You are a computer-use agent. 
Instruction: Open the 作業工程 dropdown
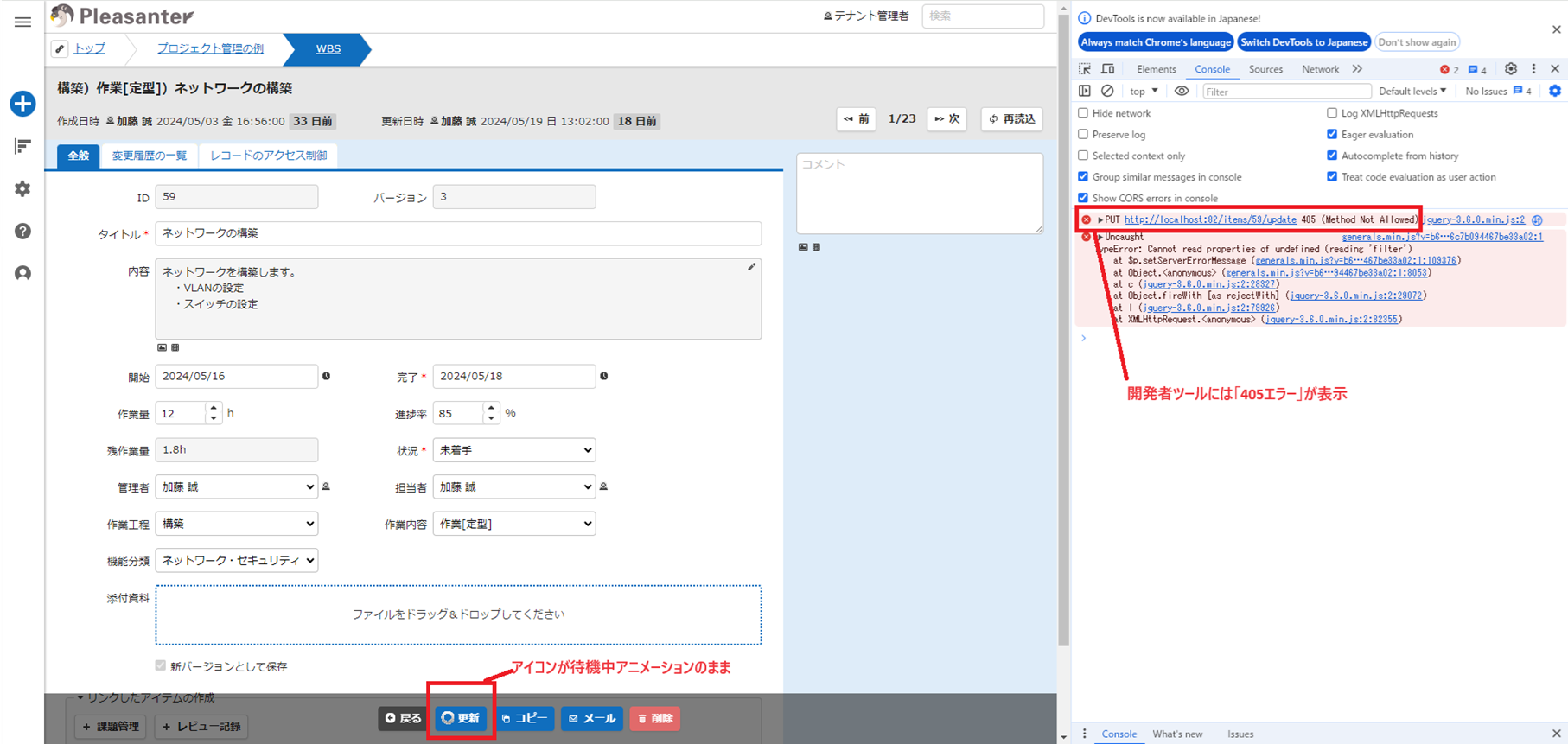point(237,524)
